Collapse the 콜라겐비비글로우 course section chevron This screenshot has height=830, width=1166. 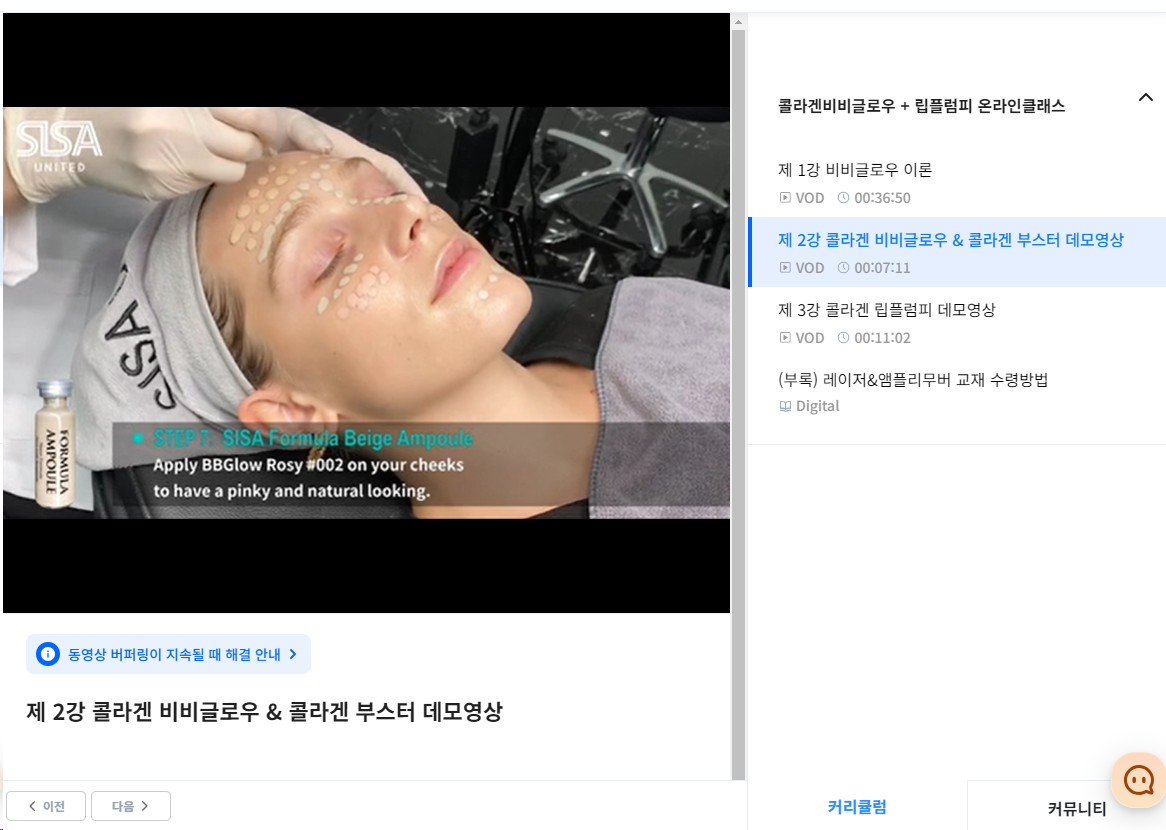tap(1146, 98)
